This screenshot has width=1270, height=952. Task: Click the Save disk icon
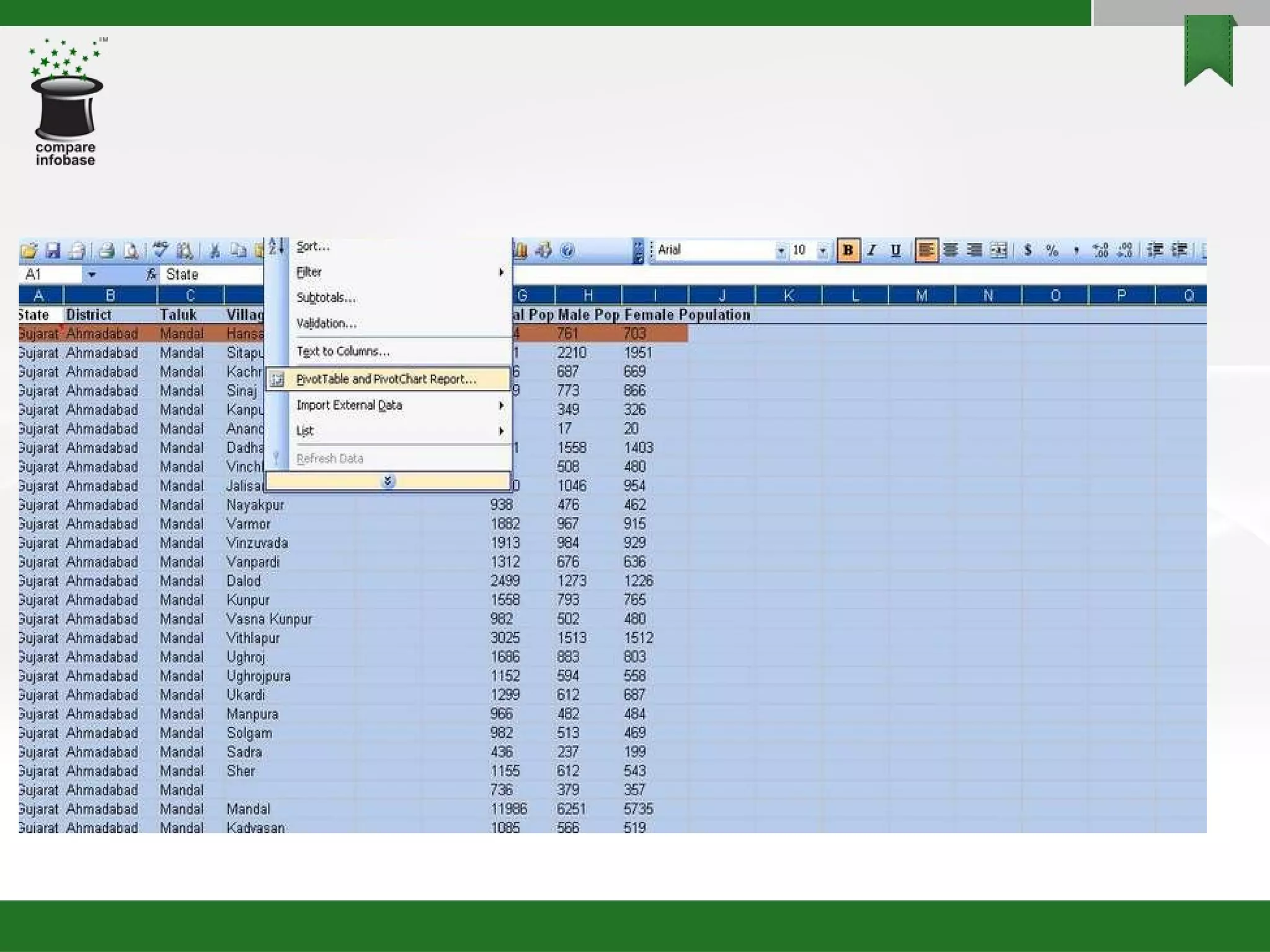[x=53, y=250]
